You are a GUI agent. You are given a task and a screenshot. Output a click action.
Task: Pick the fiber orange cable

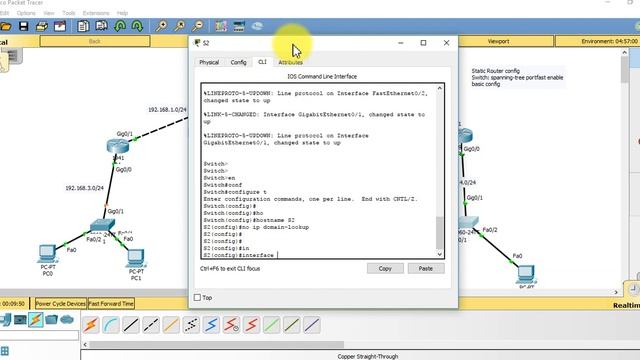pos(171,325)
